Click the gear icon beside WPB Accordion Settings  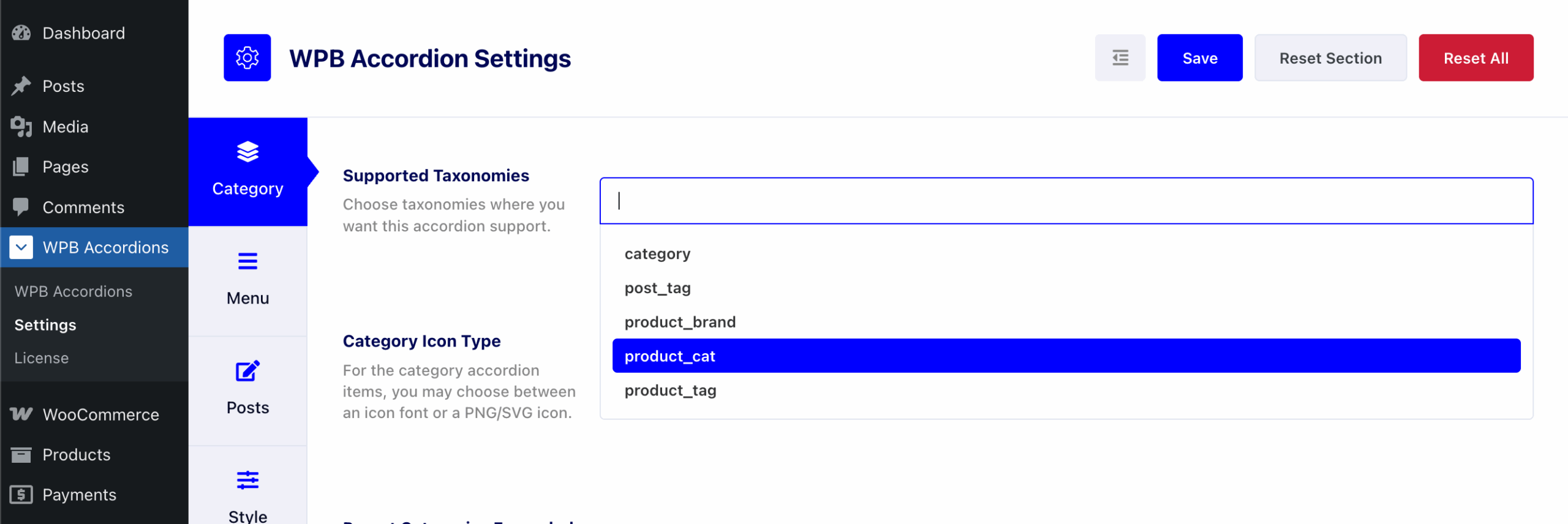coord(247,57)
